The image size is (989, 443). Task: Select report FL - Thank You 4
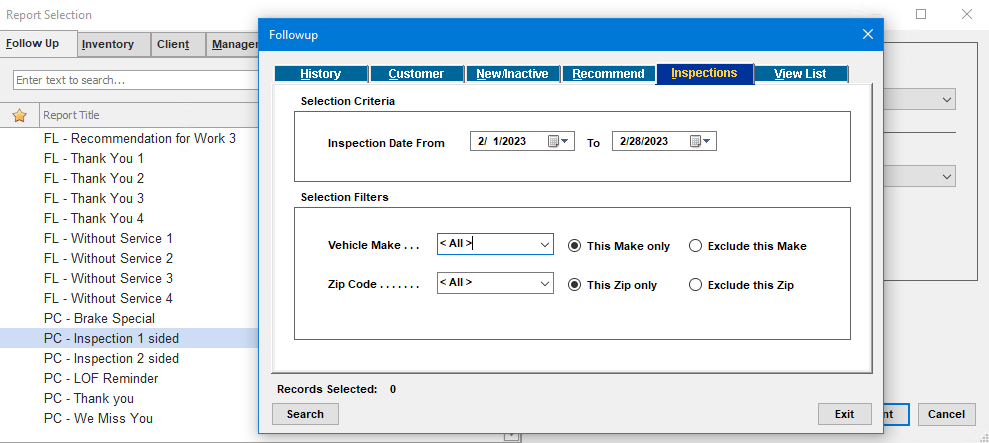(94, 218)
